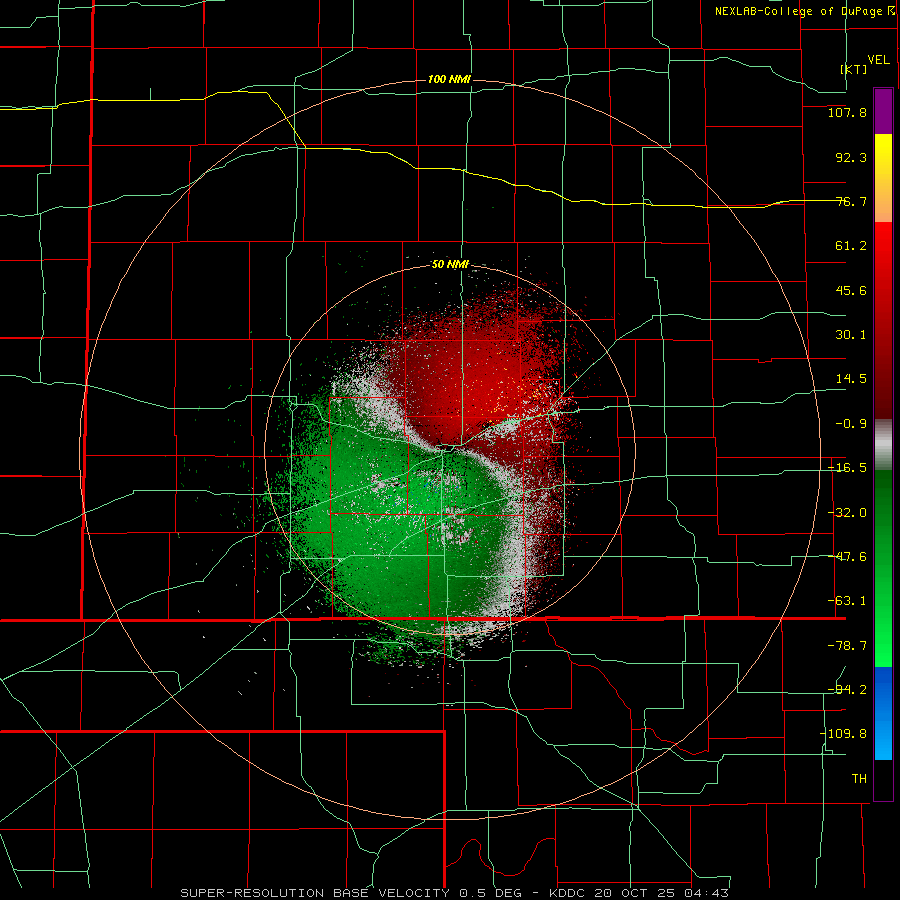Image resolution: width=900 pixels, height=900 pixels.
Task: Click the -0.9 velocity scale value
Action: tap(851, 424)
